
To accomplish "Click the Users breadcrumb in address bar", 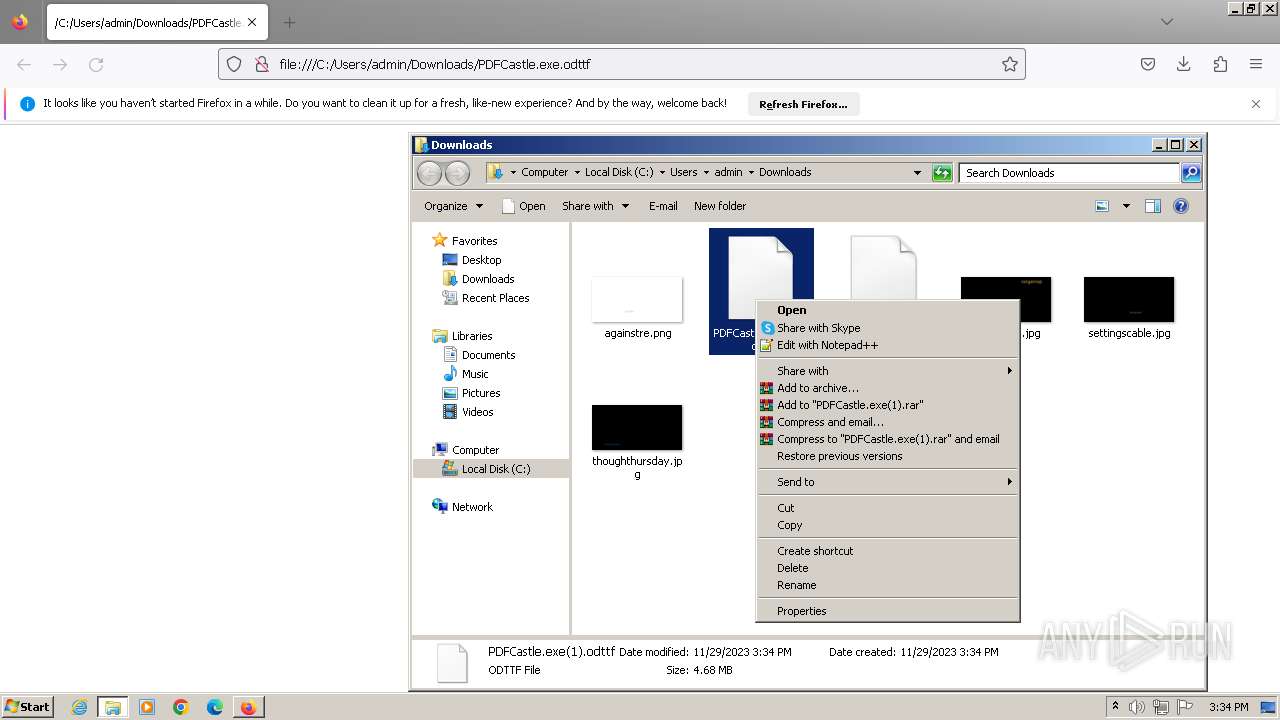I will [x=684, y=172].
